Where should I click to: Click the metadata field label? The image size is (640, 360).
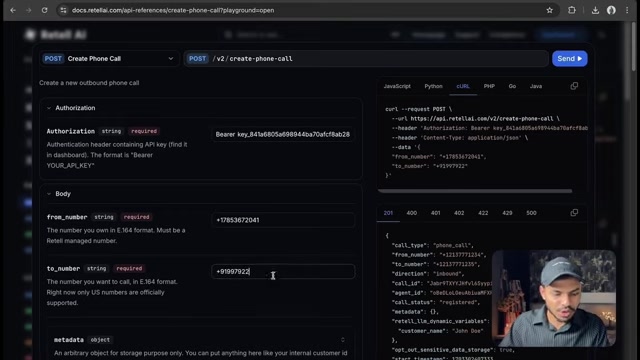click(x=69, y=340)
